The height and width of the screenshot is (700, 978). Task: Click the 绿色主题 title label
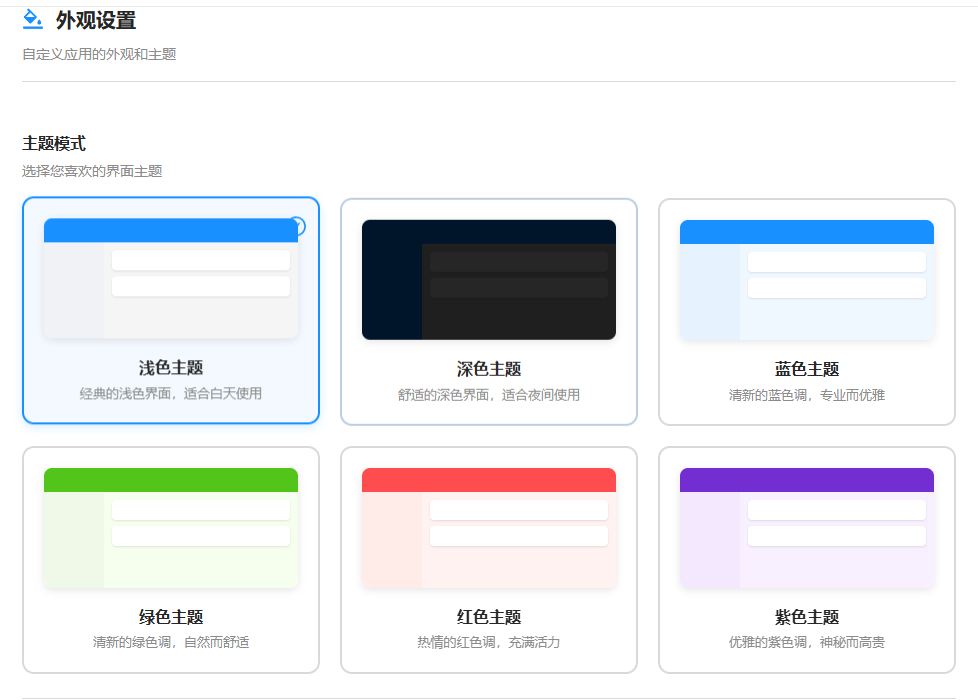tap(171, 617)
